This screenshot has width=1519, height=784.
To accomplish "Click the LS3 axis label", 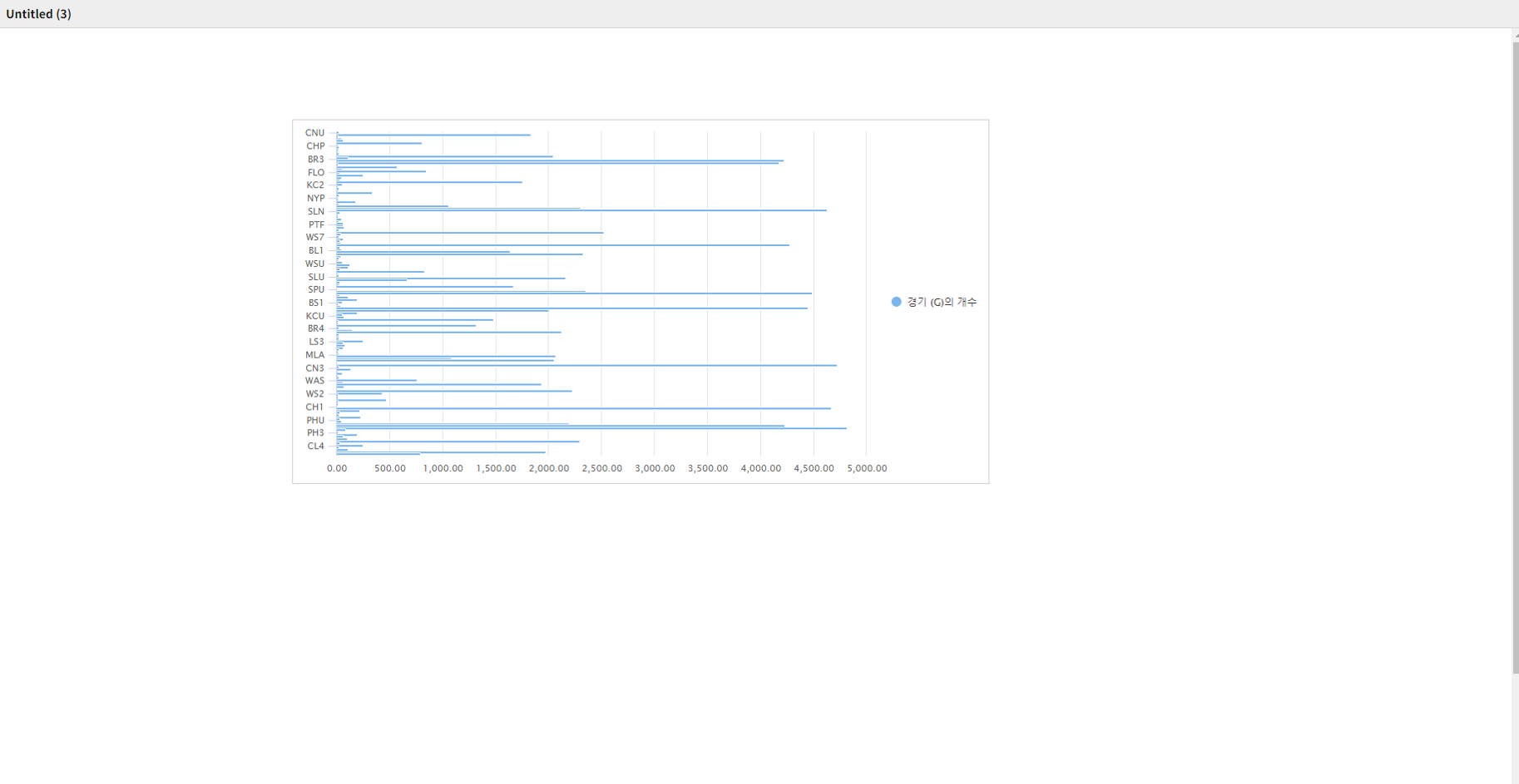I will [316, 343].
